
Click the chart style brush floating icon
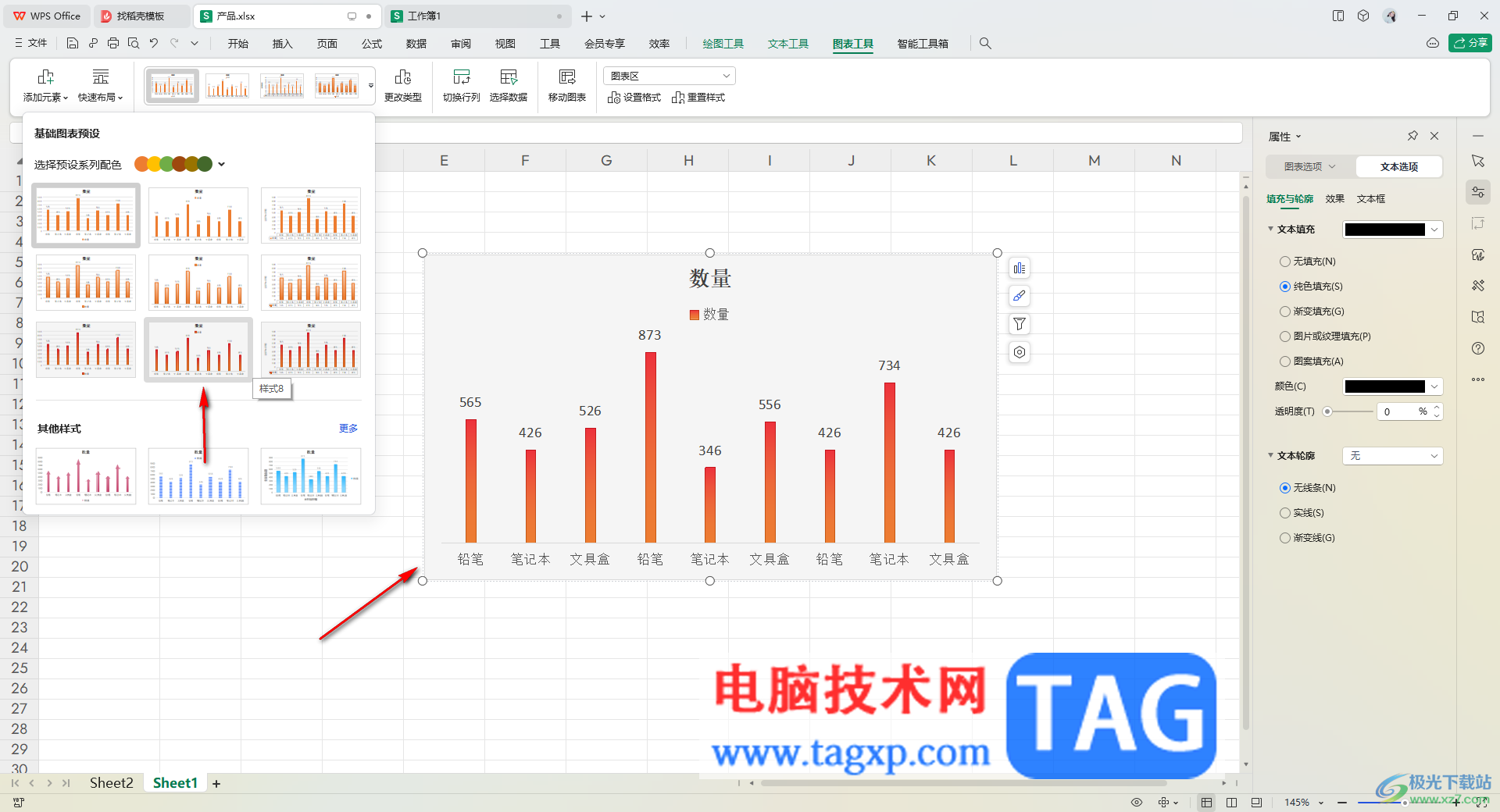[x=1020, y=296]
